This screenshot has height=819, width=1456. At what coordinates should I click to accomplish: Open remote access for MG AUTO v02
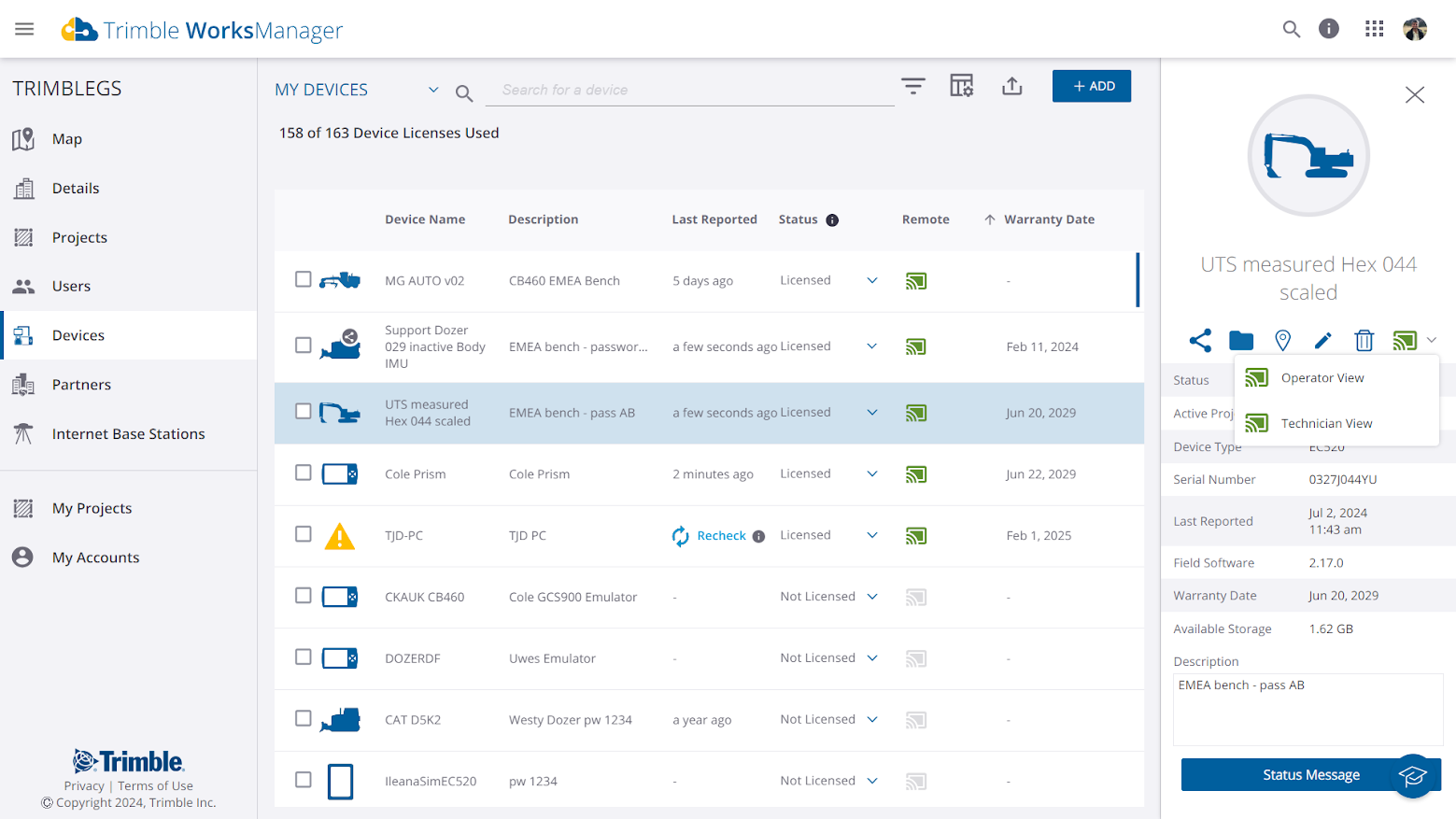(916, 281)
